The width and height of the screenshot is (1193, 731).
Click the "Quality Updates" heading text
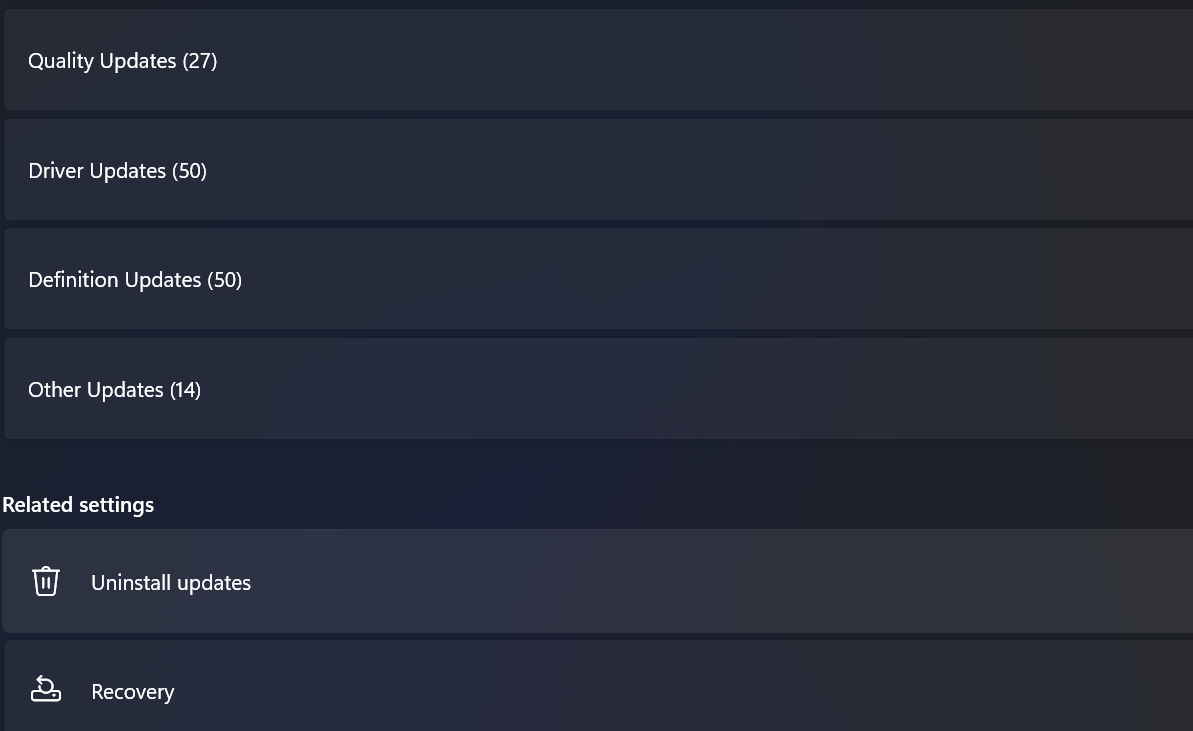[x=102, y=61]
